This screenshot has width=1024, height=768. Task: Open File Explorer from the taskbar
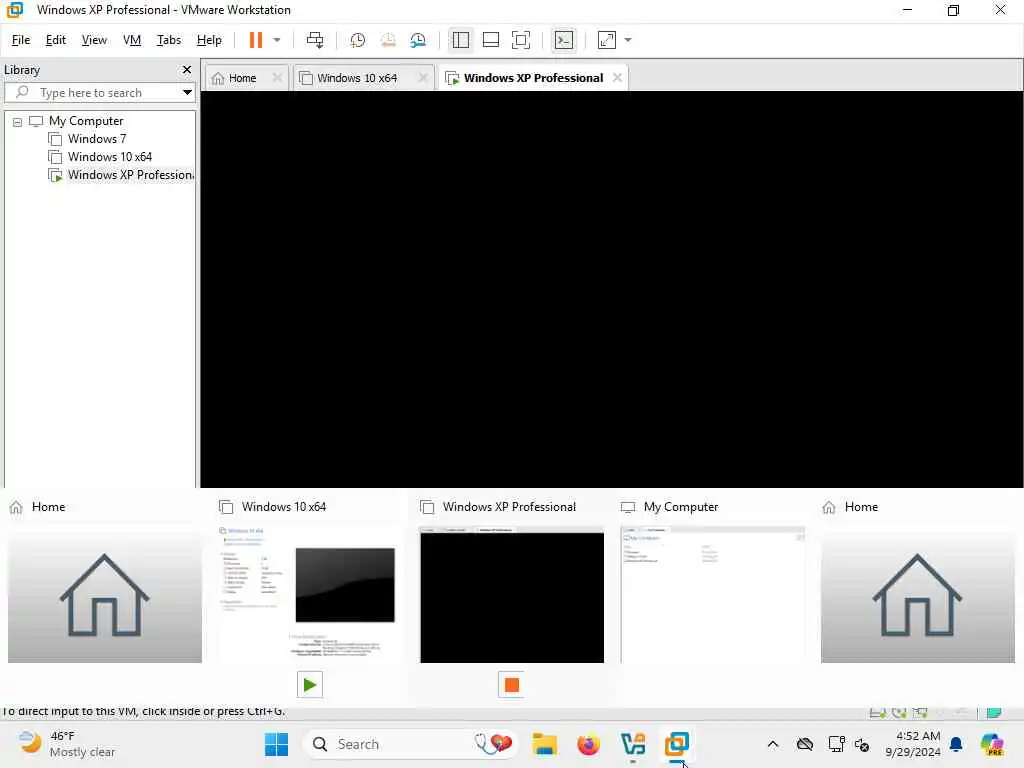[x=544, y=744]
